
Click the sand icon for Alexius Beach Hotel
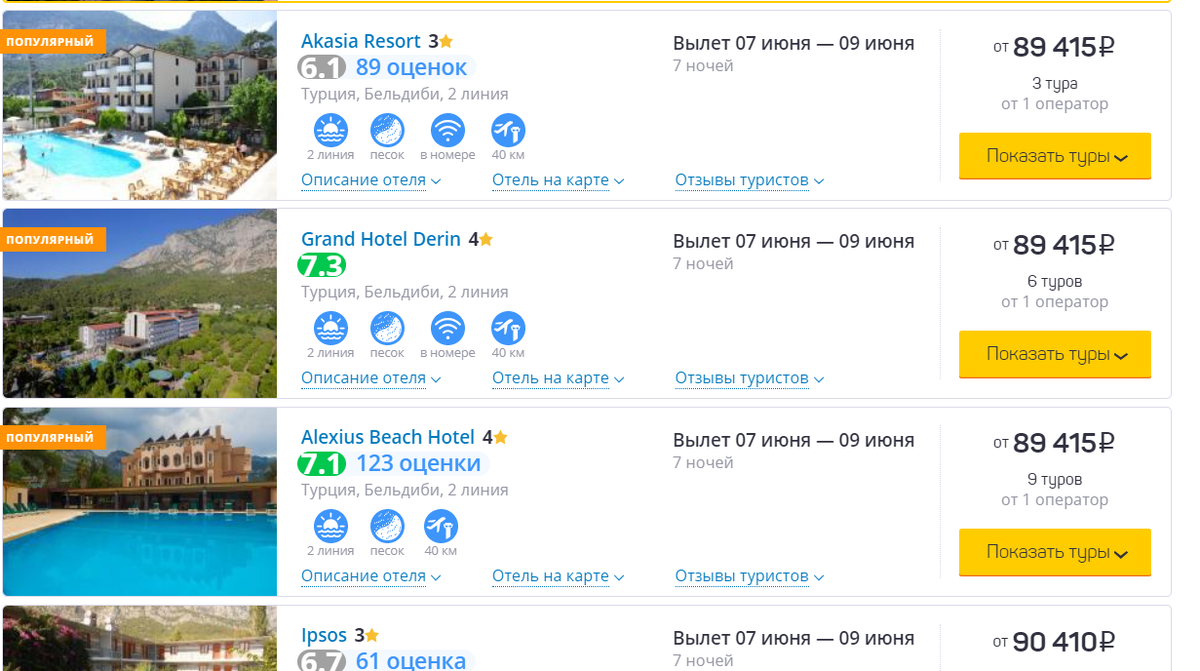click(x=388, y=527)
